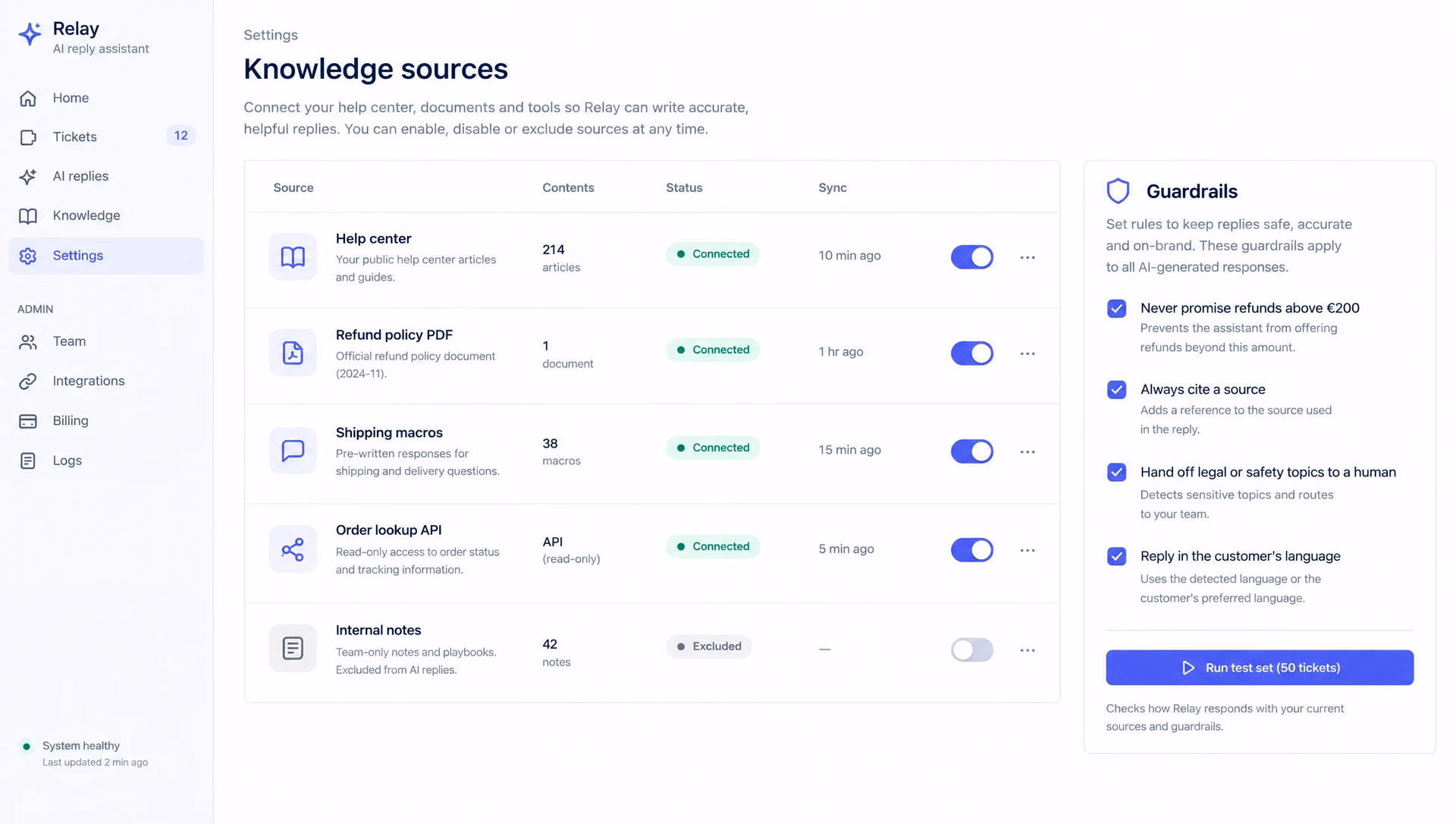Switch off the Shipping macros toggle
Screen dimensions: 1456x824
[x=972, y=451]
